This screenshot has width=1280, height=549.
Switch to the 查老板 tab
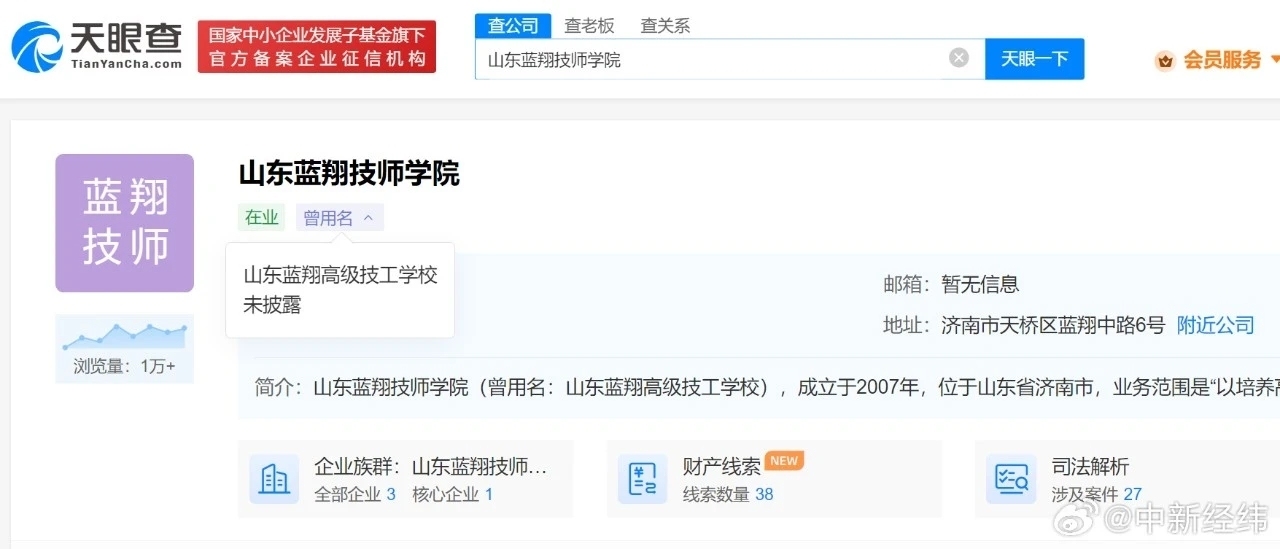pyautogui.click(x=590, y=26)
